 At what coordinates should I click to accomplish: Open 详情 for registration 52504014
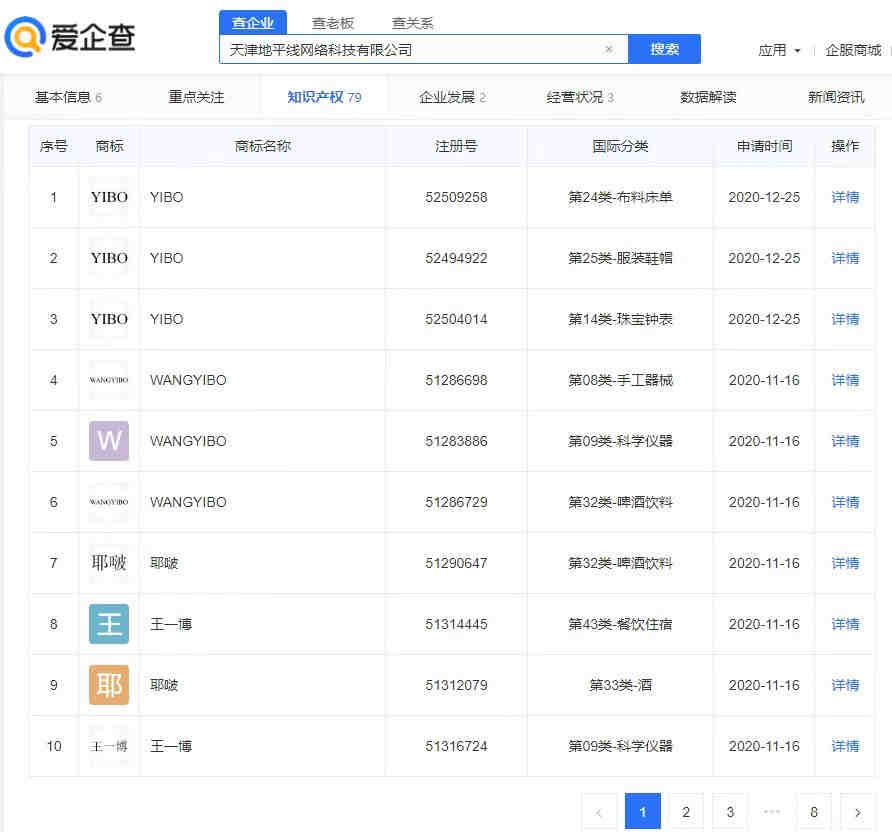point(845,319)
